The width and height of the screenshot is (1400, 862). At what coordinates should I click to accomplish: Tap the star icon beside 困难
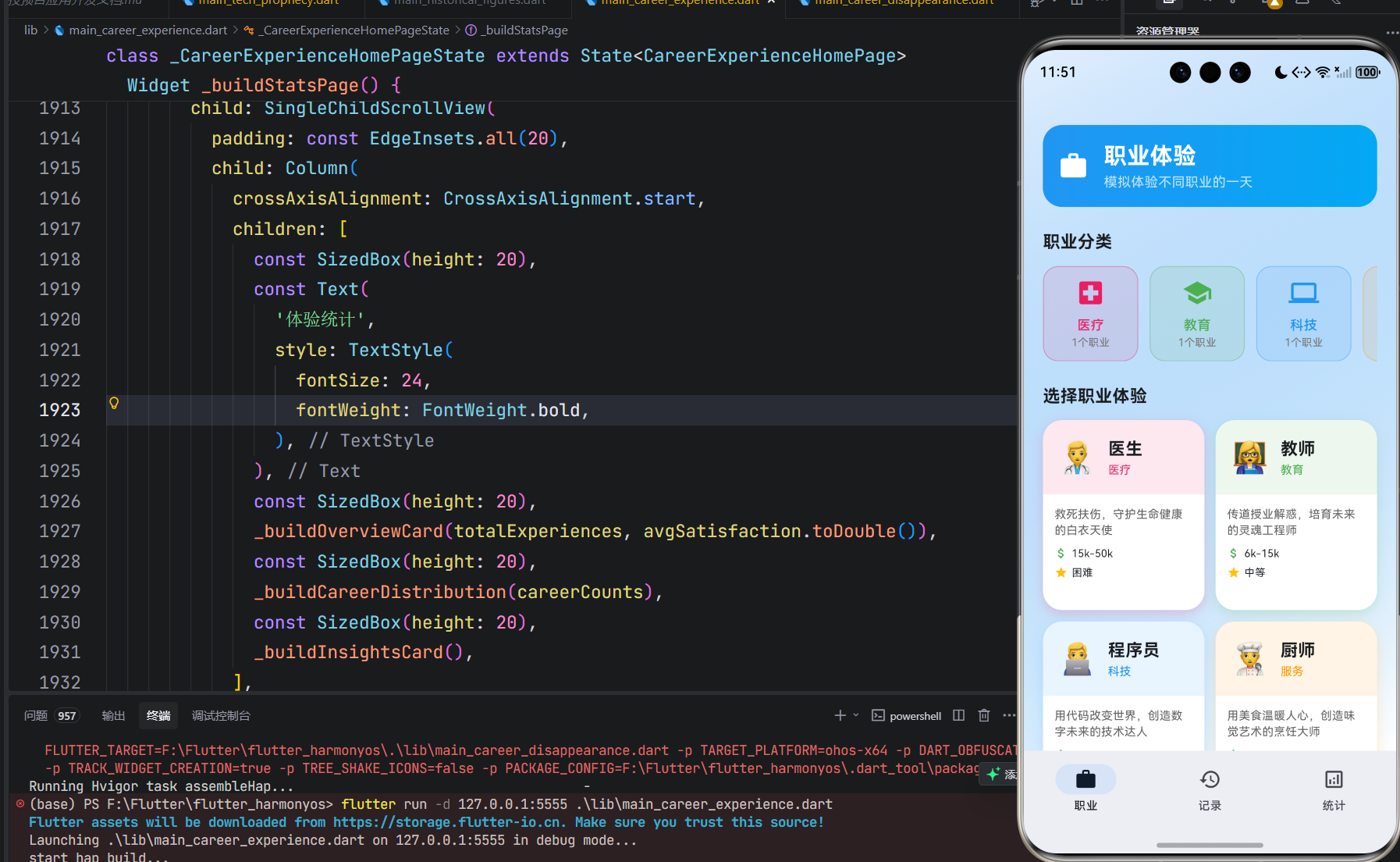(1061, 572)
